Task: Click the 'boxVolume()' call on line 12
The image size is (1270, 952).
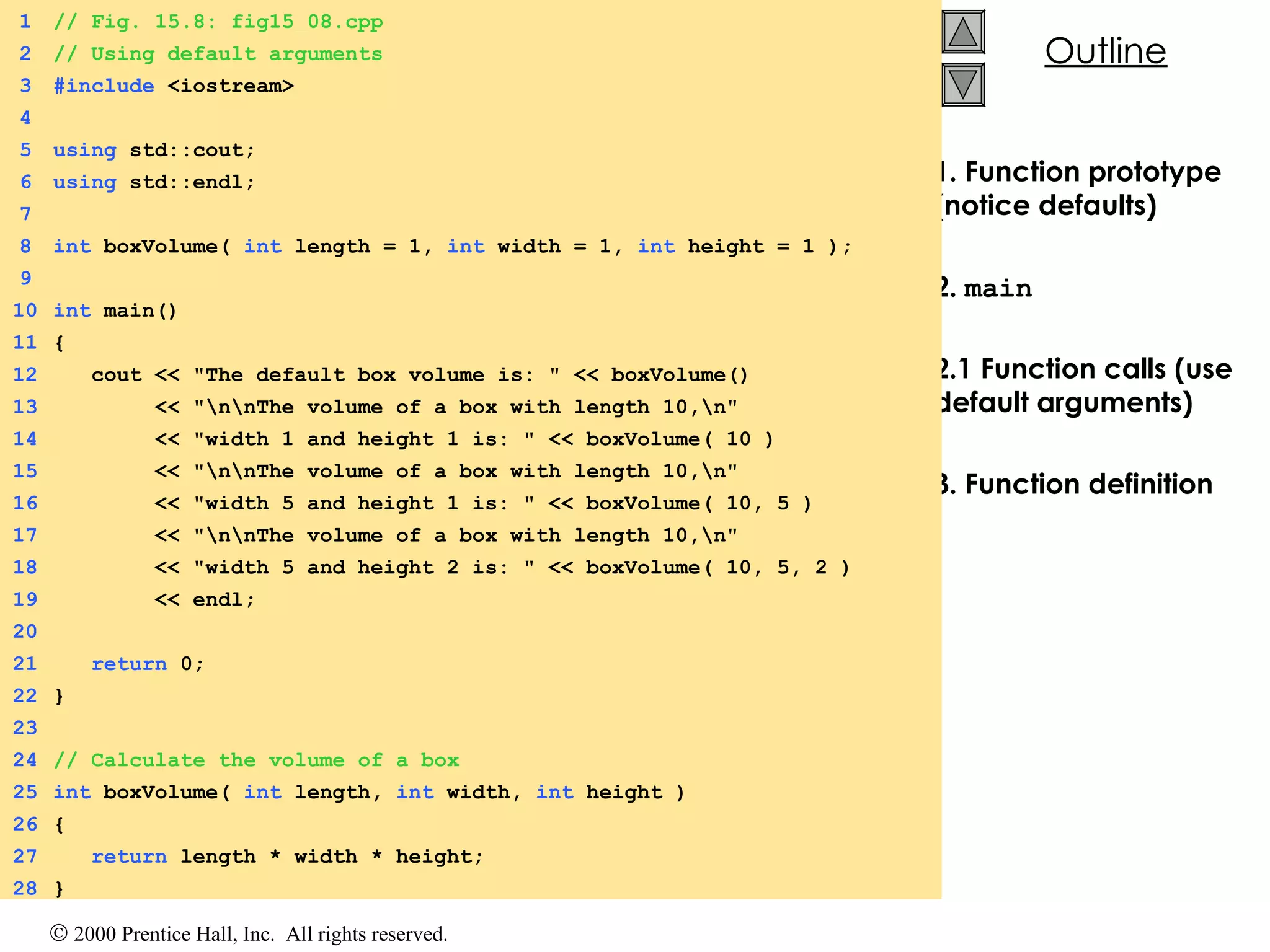Action: tap(680, 375)
